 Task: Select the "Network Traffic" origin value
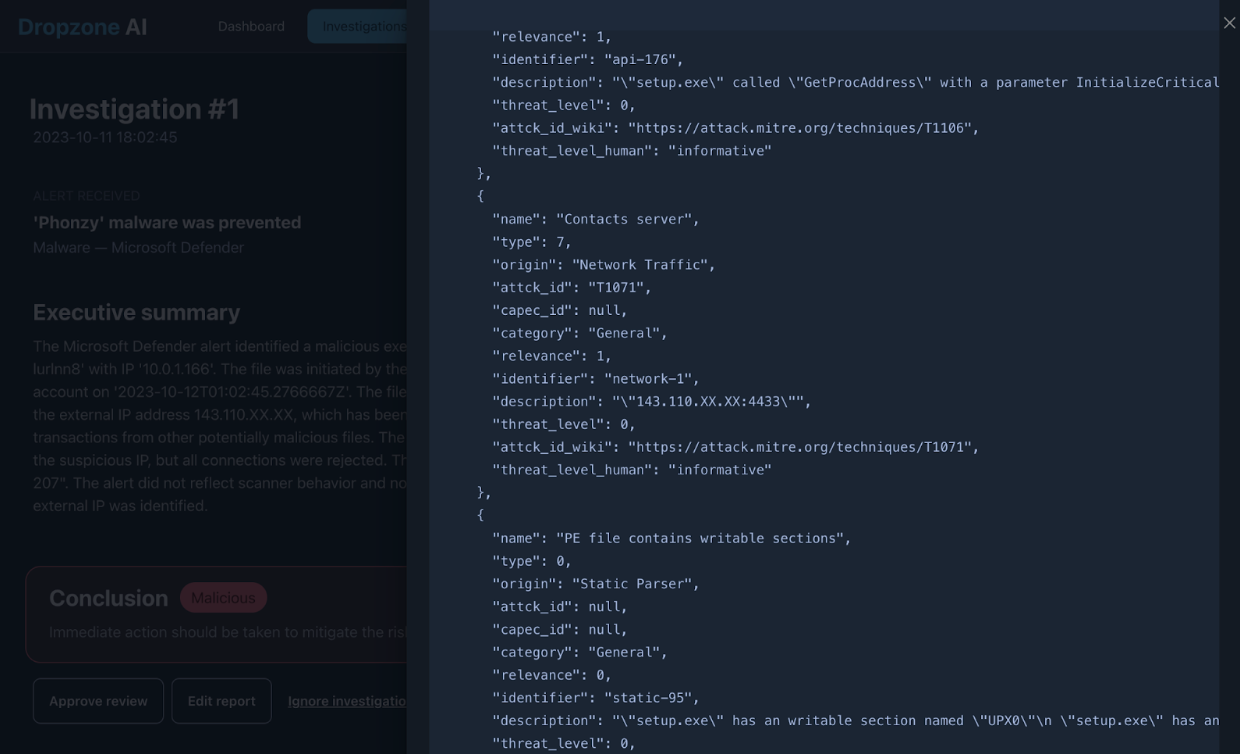click(640, 265)
